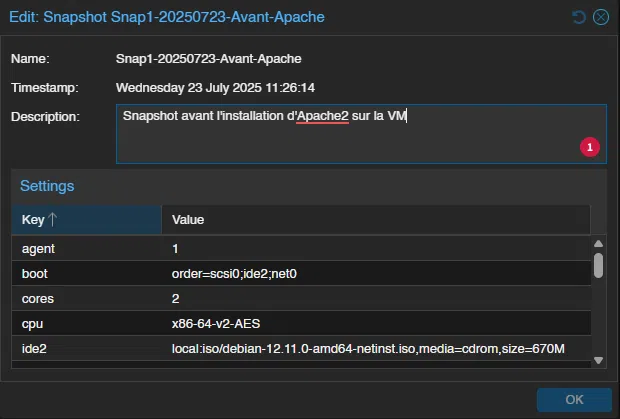
Task: Click the sort arrow on Key column
Action: point(53,219)
